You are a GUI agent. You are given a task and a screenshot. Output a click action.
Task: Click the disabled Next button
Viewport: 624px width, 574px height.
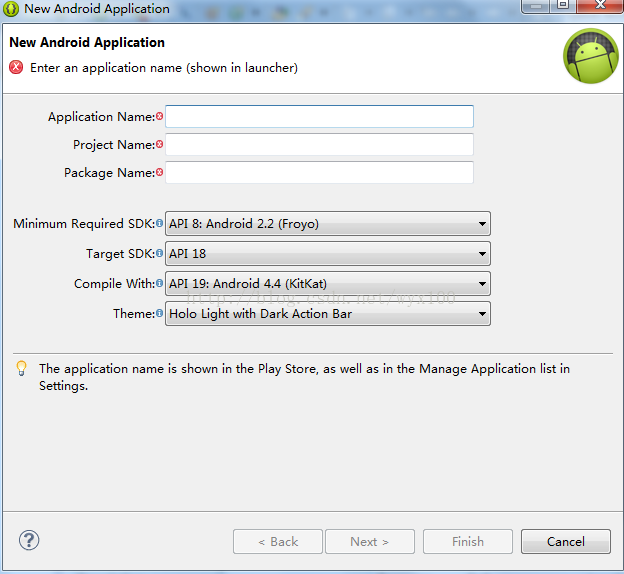(370, 541)
